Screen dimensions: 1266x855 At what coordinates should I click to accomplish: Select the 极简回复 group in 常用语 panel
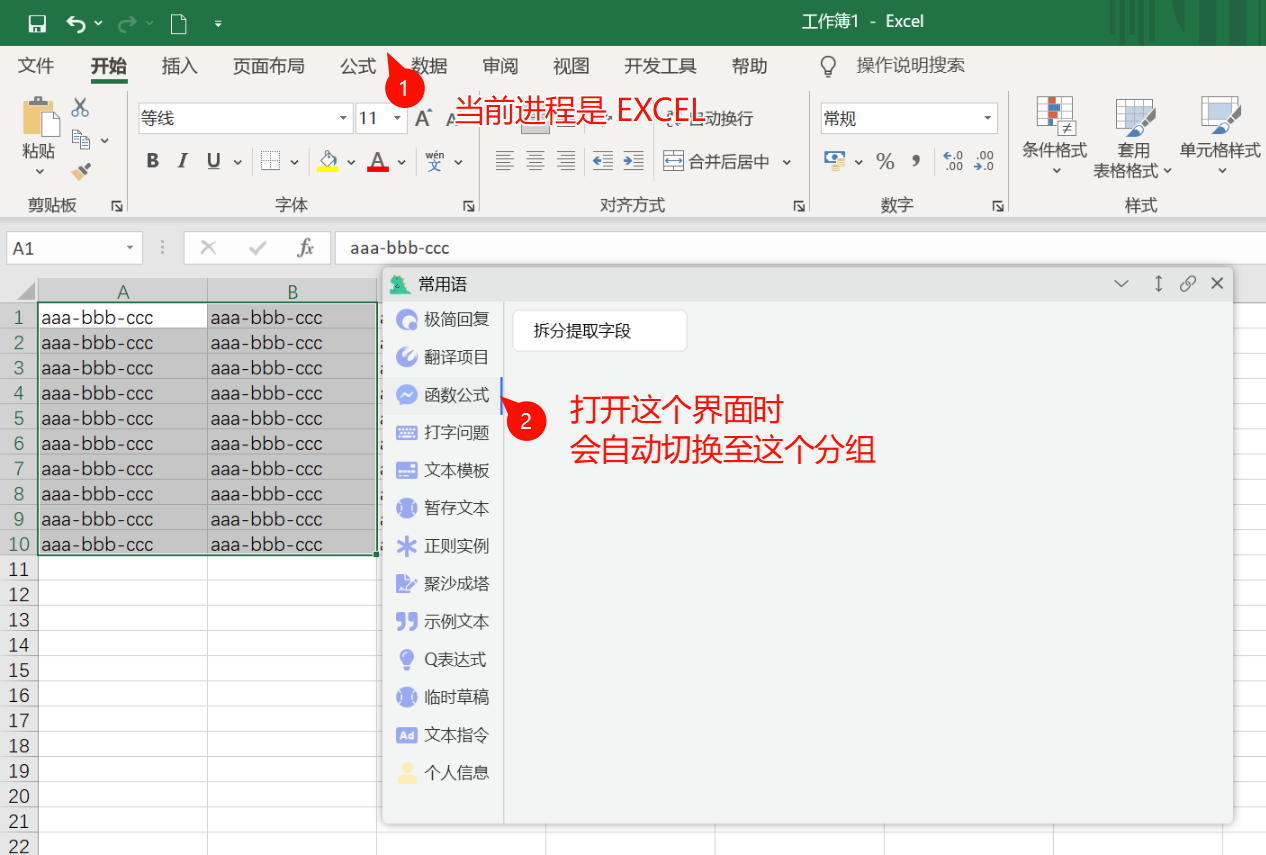point(443,319)
